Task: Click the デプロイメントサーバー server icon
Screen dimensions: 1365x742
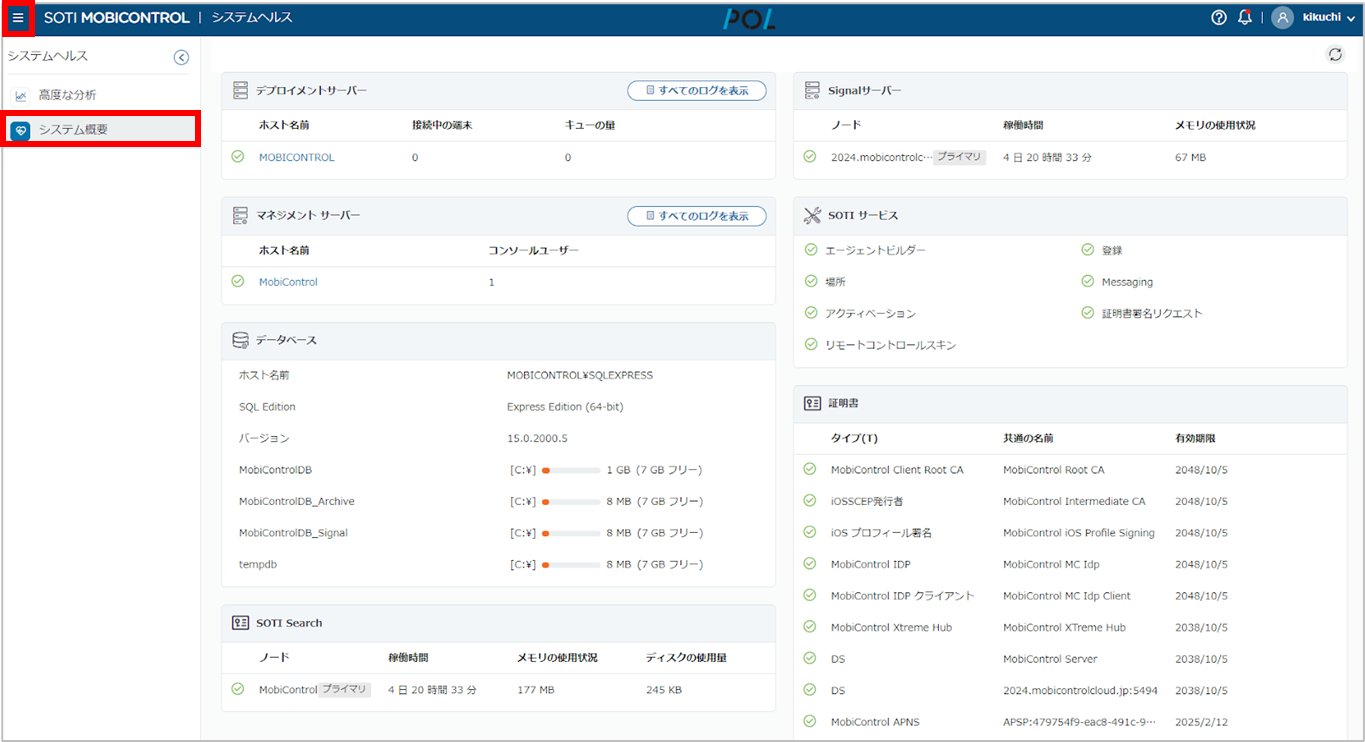Action: [x=240, y=91]
